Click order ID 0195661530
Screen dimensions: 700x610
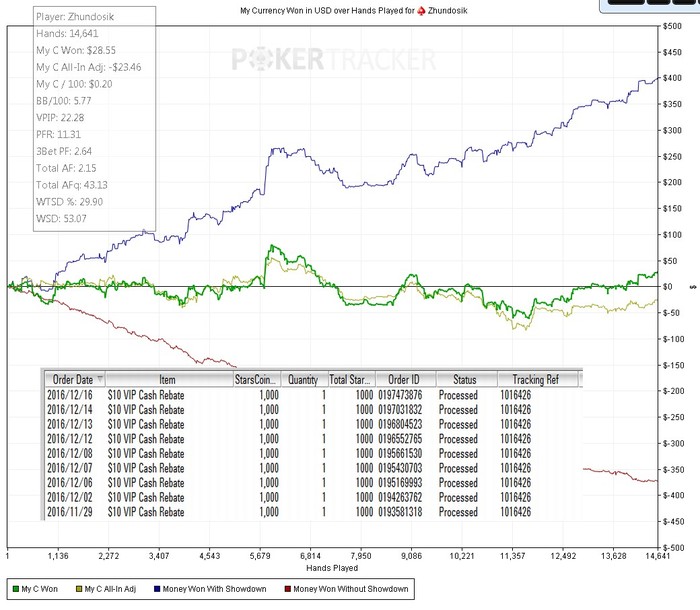400,454
